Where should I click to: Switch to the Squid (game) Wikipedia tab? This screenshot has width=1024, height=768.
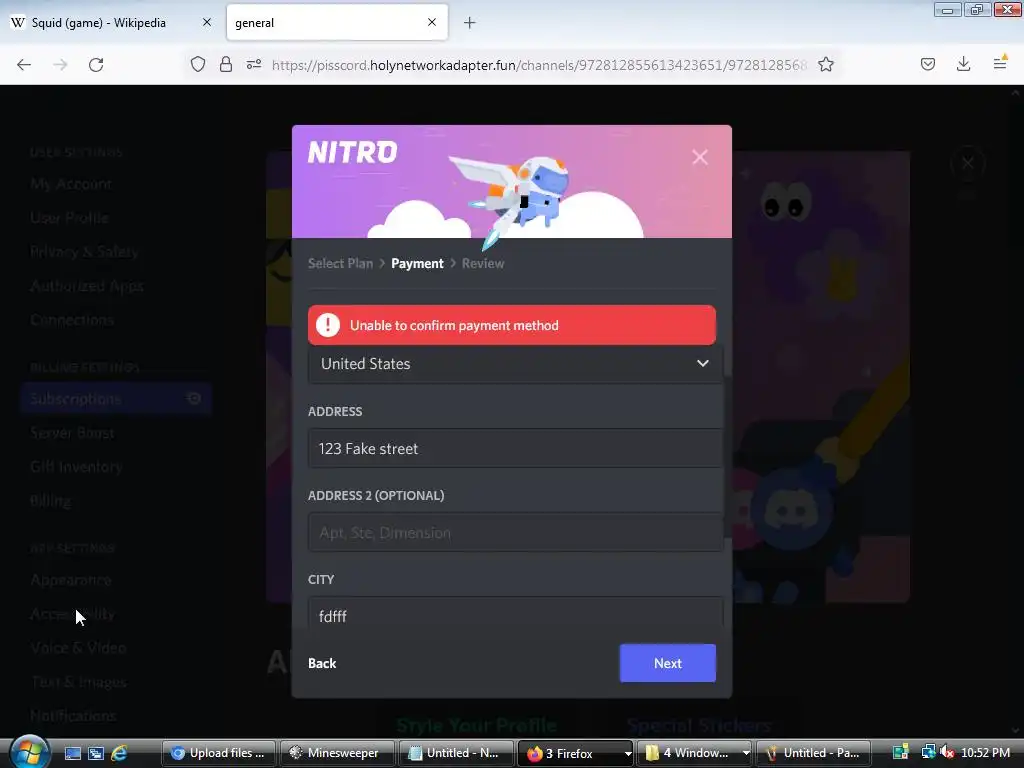[111, 23]
